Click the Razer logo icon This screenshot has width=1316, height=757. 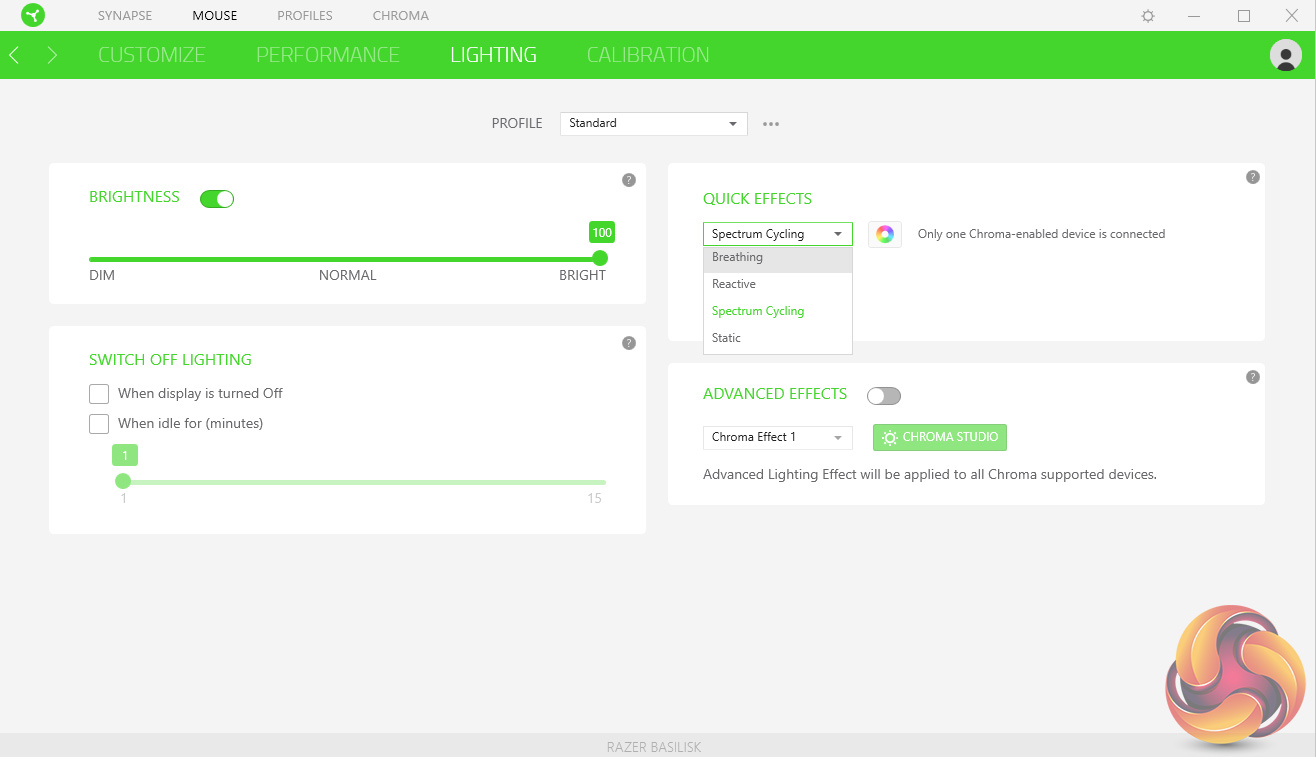click(33, 16)
